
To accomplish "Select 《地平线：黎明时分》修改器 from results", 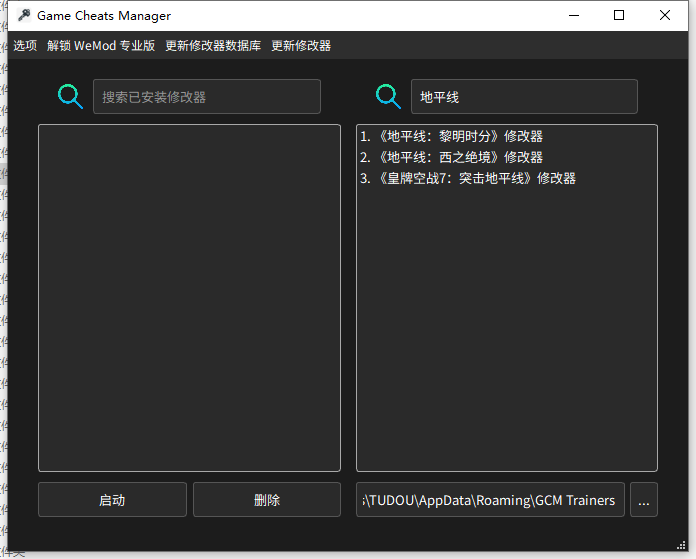I will point(451,136).
